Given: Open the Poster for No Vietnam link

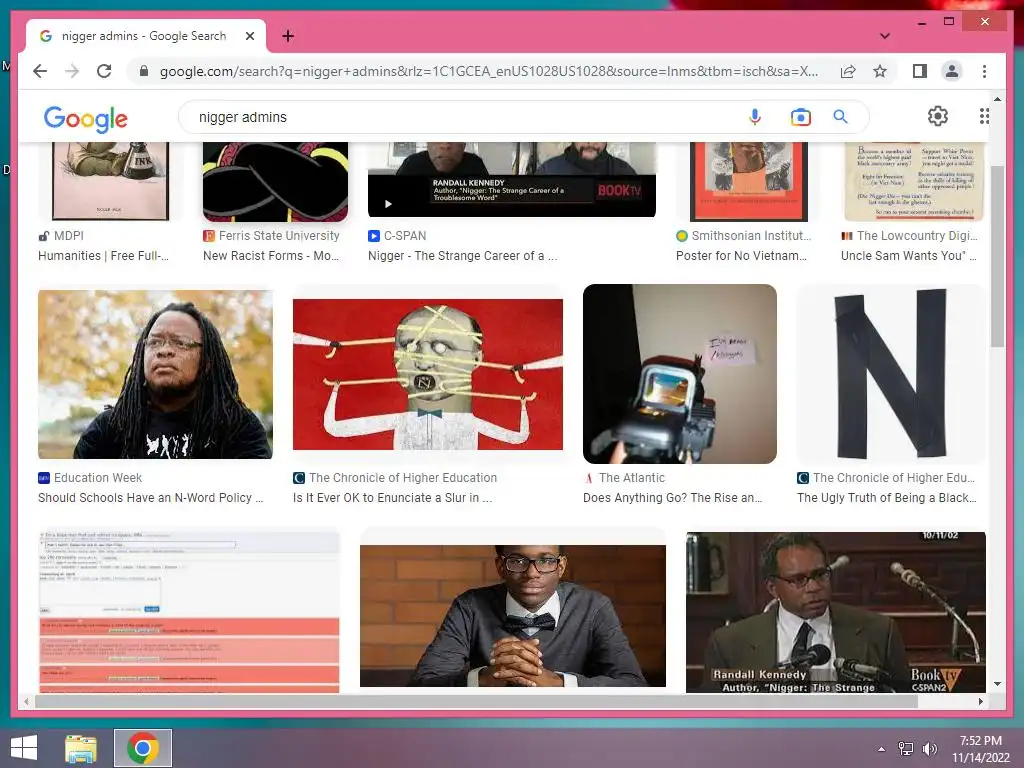Looking at the screenshot, I should (741, 256).
